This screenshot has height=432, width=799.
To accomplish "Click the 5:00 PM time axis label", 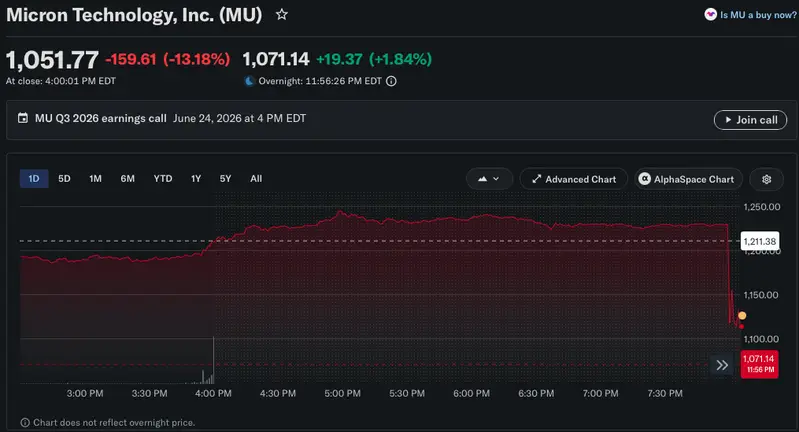I will 342,393.
